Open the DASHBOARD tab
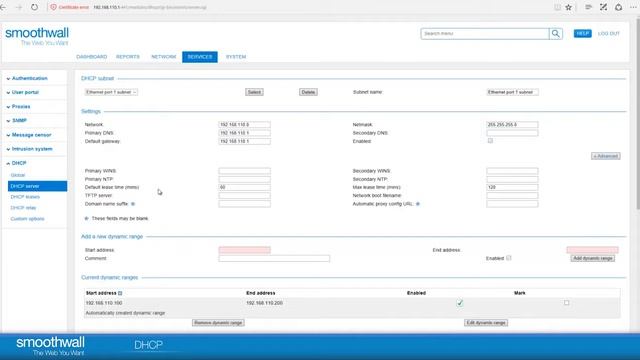The image size is (640, 360). pos(91,57)
